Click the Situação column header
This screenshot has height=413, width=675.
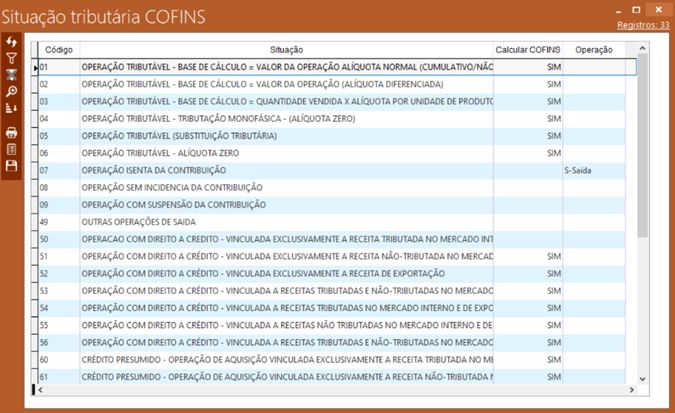click(286, 49)
